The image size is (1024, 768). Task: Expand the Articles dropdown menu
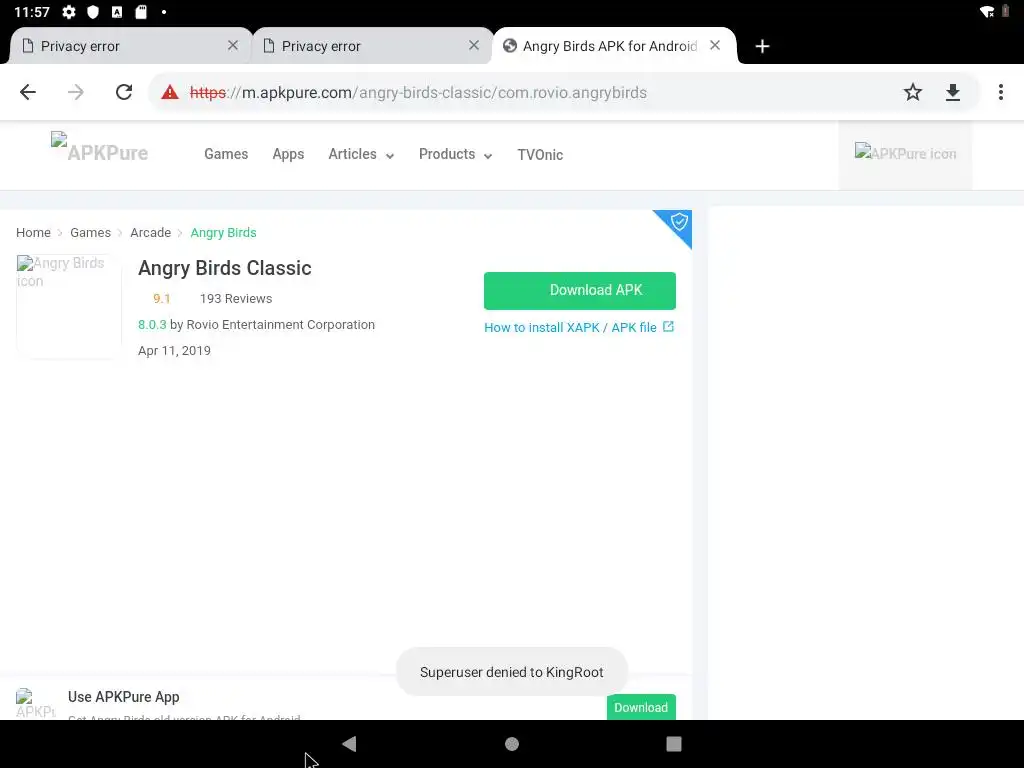click(360, 154)
